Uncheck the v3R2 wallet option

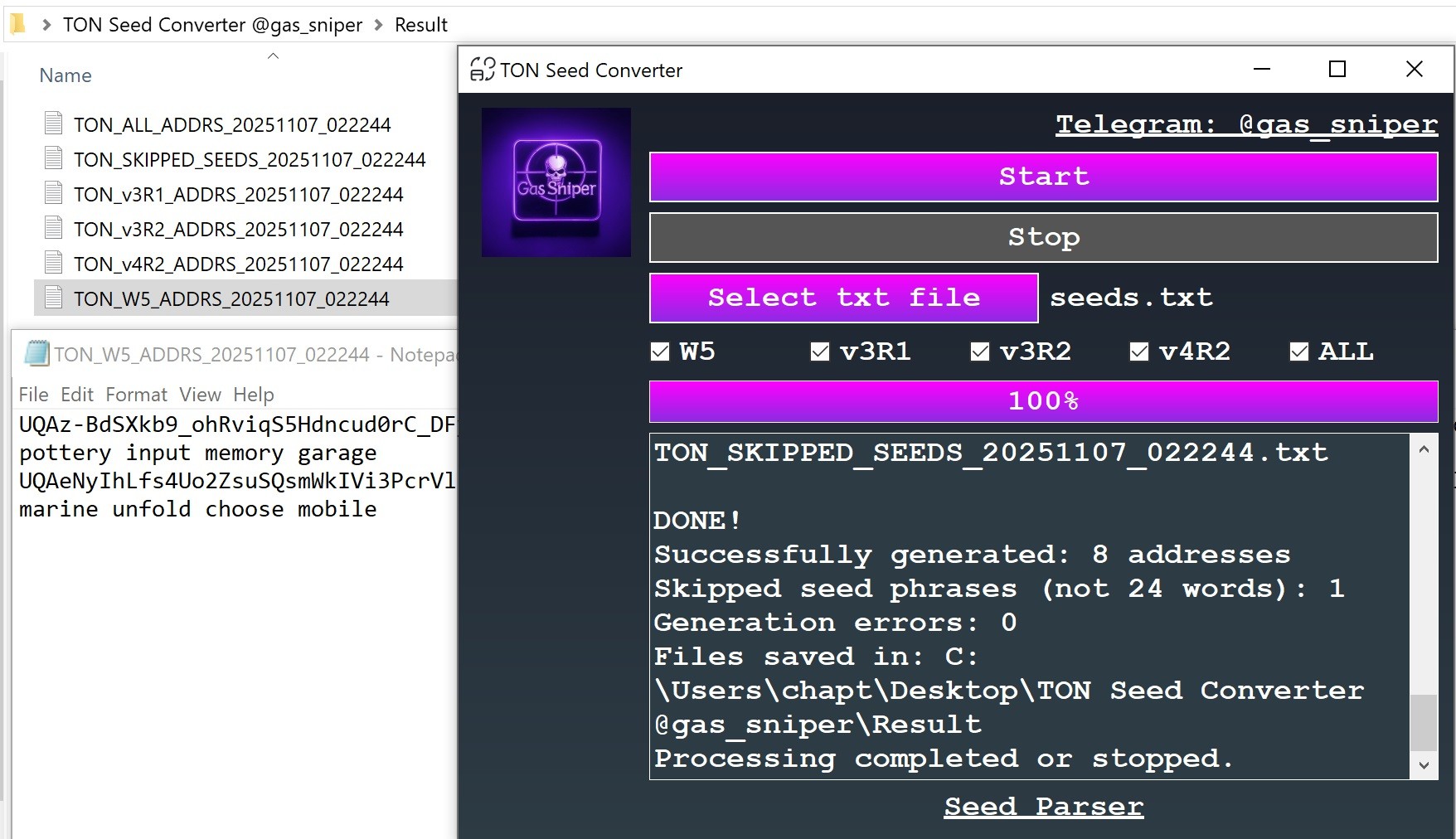(x=980, y=352)
